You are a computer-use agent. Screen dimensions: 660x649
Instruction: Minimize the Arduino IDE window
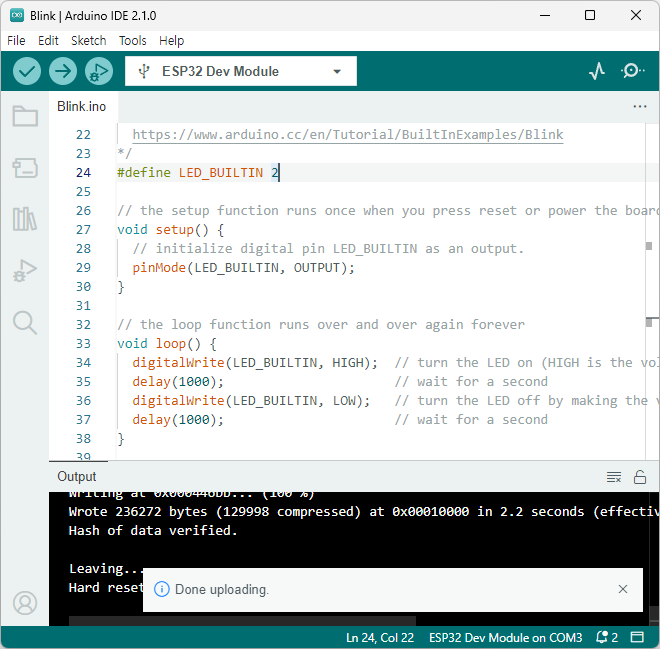(x=545, y=15)
